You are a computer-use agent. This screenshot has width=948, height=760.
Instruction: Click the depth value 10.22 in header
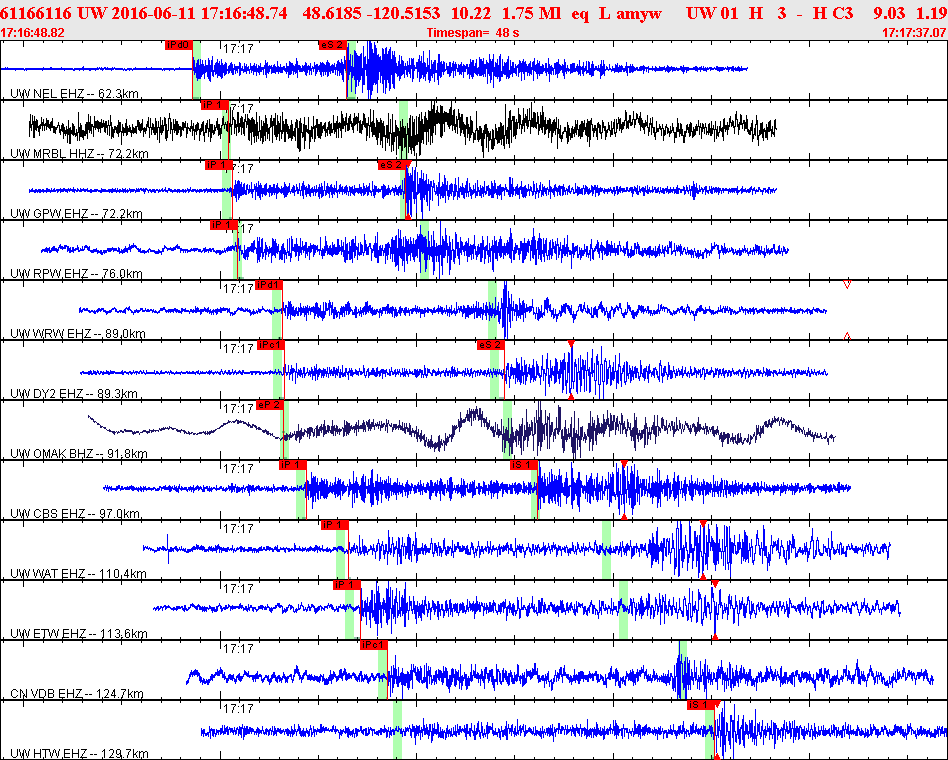point(471,13)
